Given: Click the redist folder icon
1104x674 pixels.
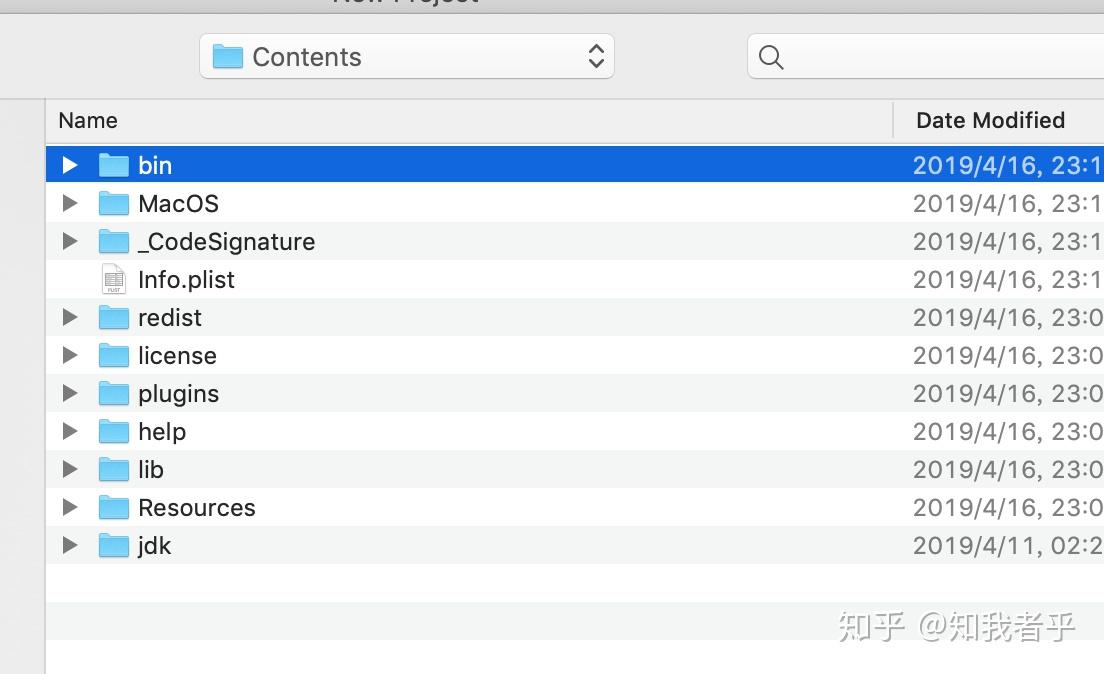Looking at the screenshot, I should tap(113, 317).
